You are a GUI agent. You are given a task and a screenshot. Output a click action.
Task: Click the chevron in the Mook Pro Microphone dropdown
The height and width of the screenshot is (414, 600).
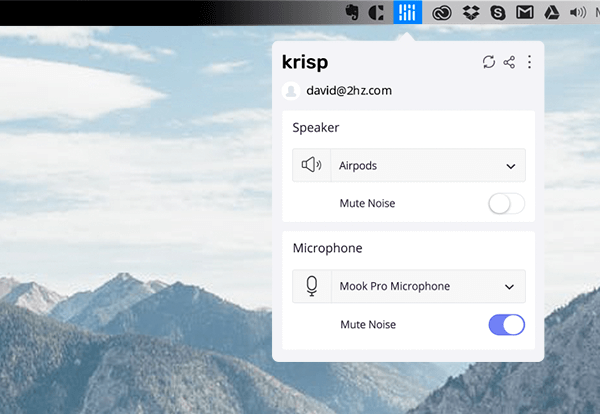coord(509,287)
